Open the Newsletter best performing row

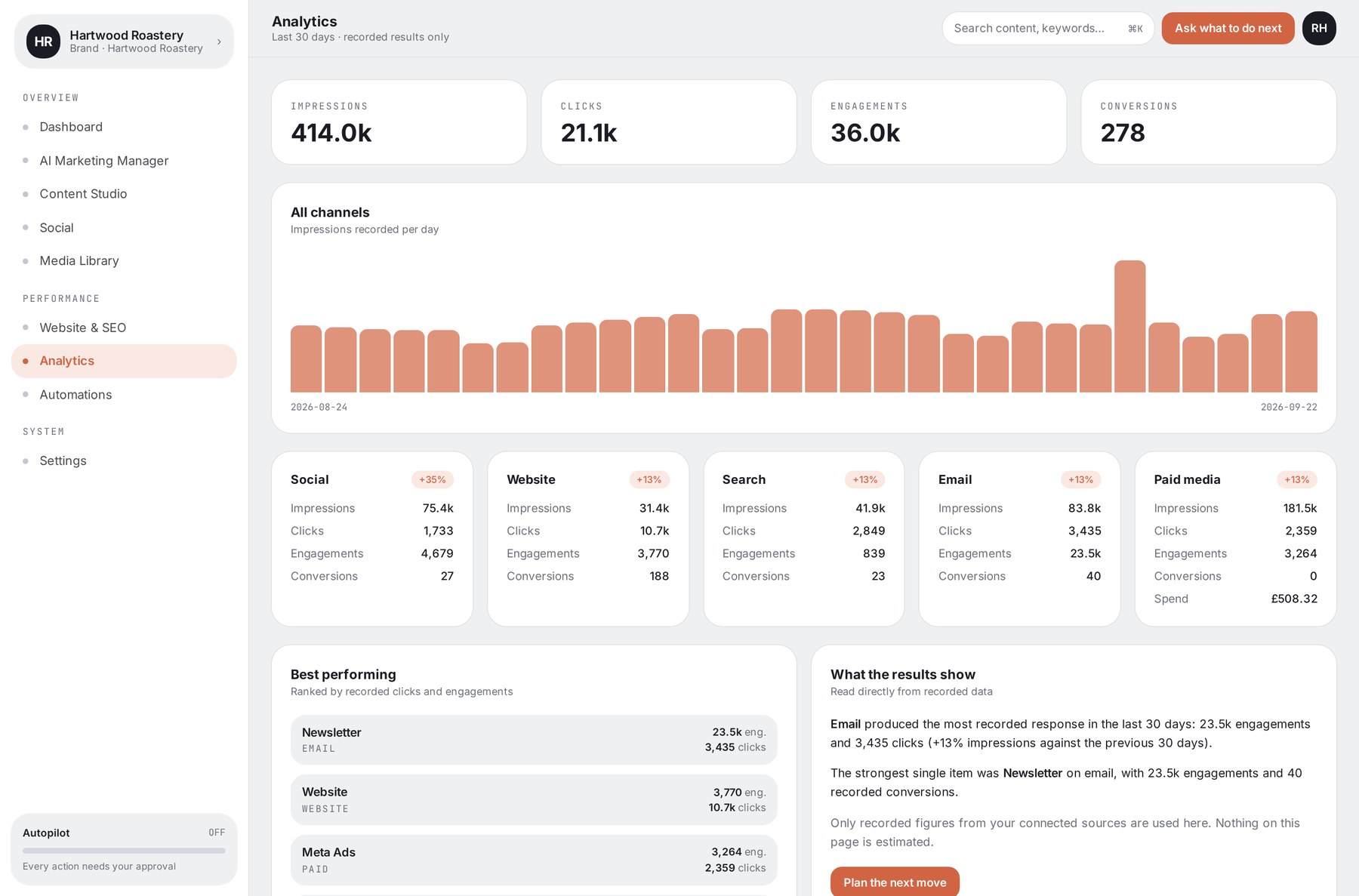point(534,740)
